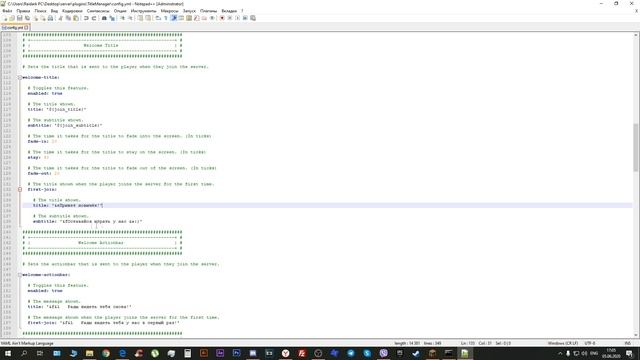Click the scrollbar up arrow
Image resolution: width=640 pixels, height=360 pixels.
click(636, 36)
